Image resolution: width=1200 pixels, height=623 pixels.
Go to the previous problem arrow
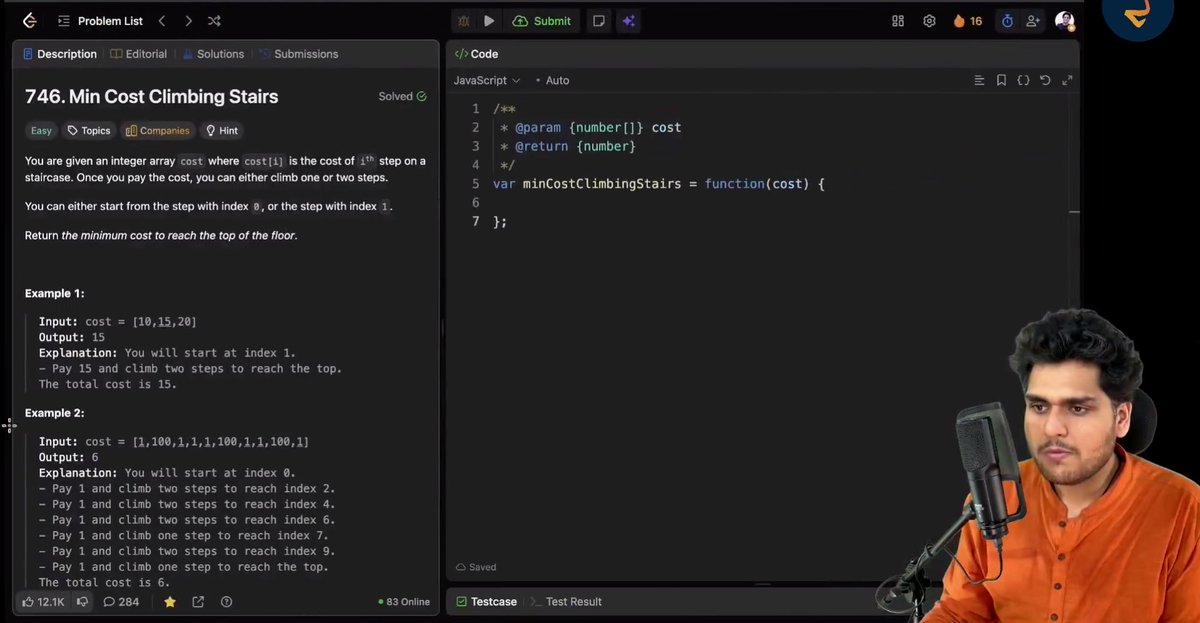click(162, 21)
